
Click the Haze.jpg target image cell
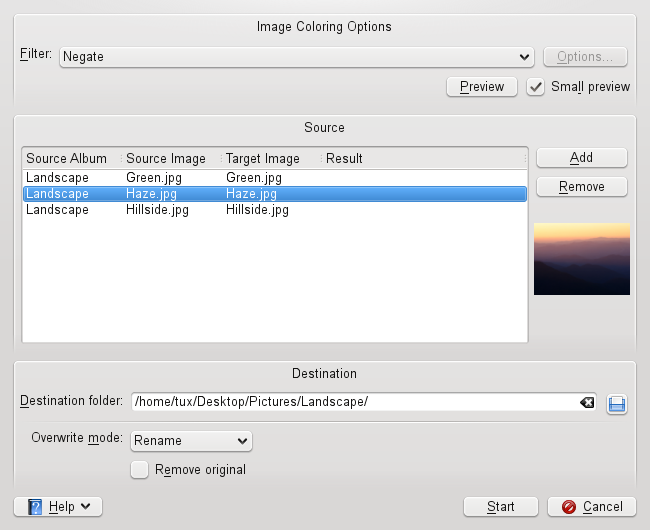[251, 194]
